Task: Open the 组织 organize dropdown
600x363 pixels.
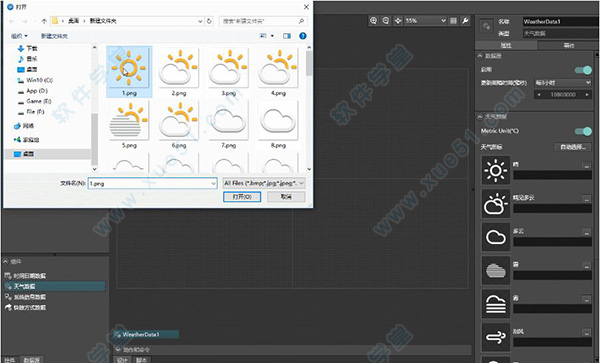Action: click(x=19, y=36)
